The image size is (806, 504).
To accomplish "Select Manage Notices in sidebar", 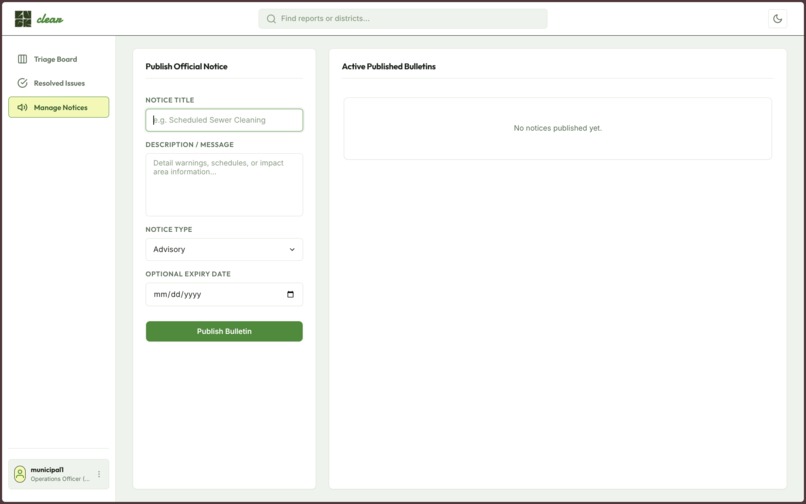I will coord(59,107).
